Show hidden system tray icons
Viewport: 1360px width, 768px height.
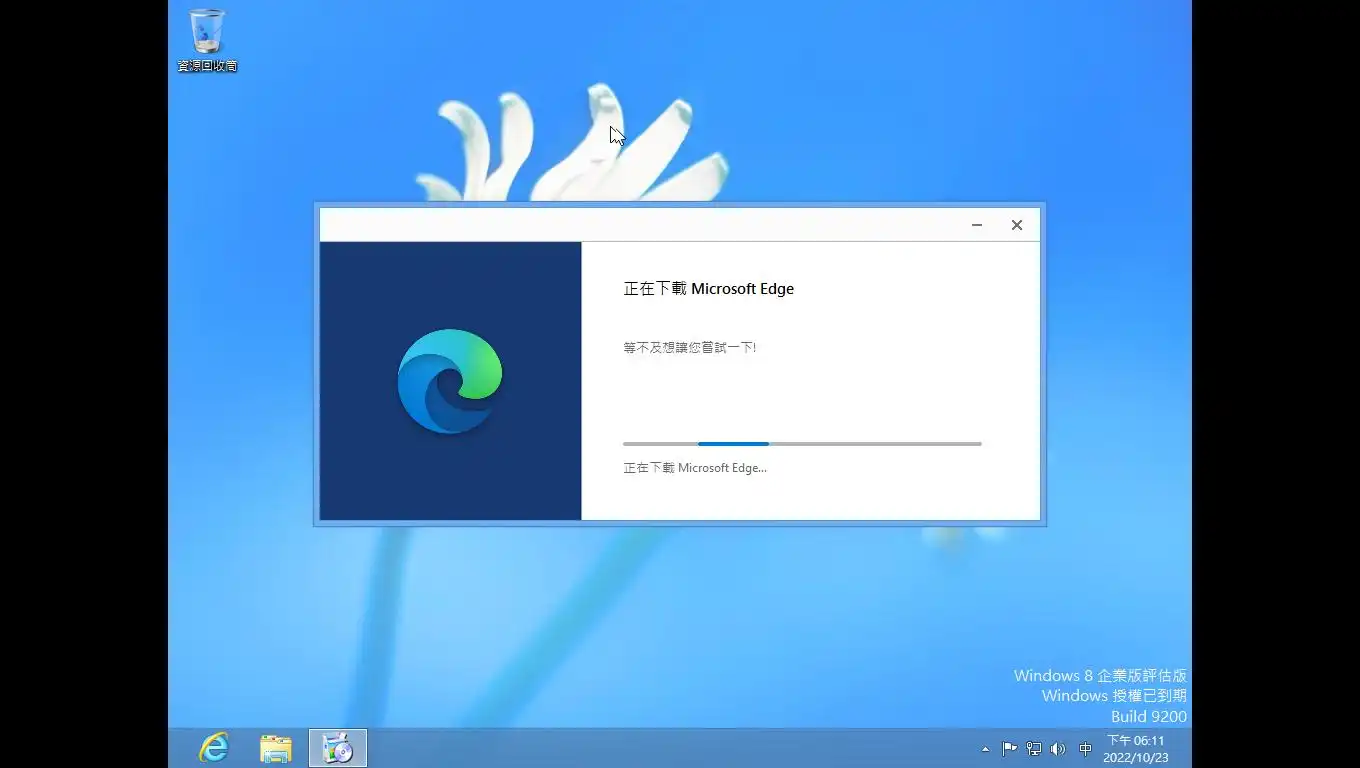985,748
